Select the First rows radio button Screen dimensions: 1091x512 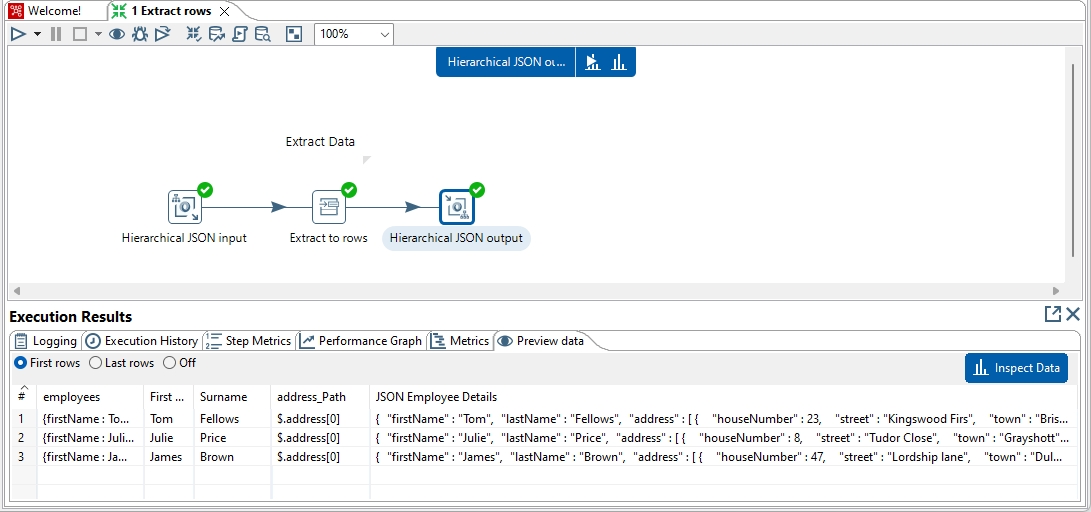click(21, 363)
